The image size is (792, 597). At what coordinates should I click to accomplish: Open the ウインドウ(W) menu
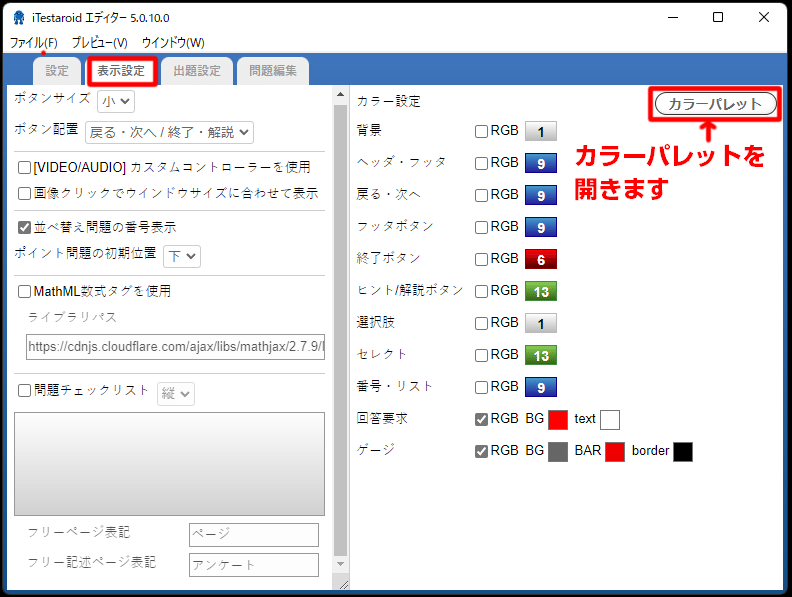173,42
